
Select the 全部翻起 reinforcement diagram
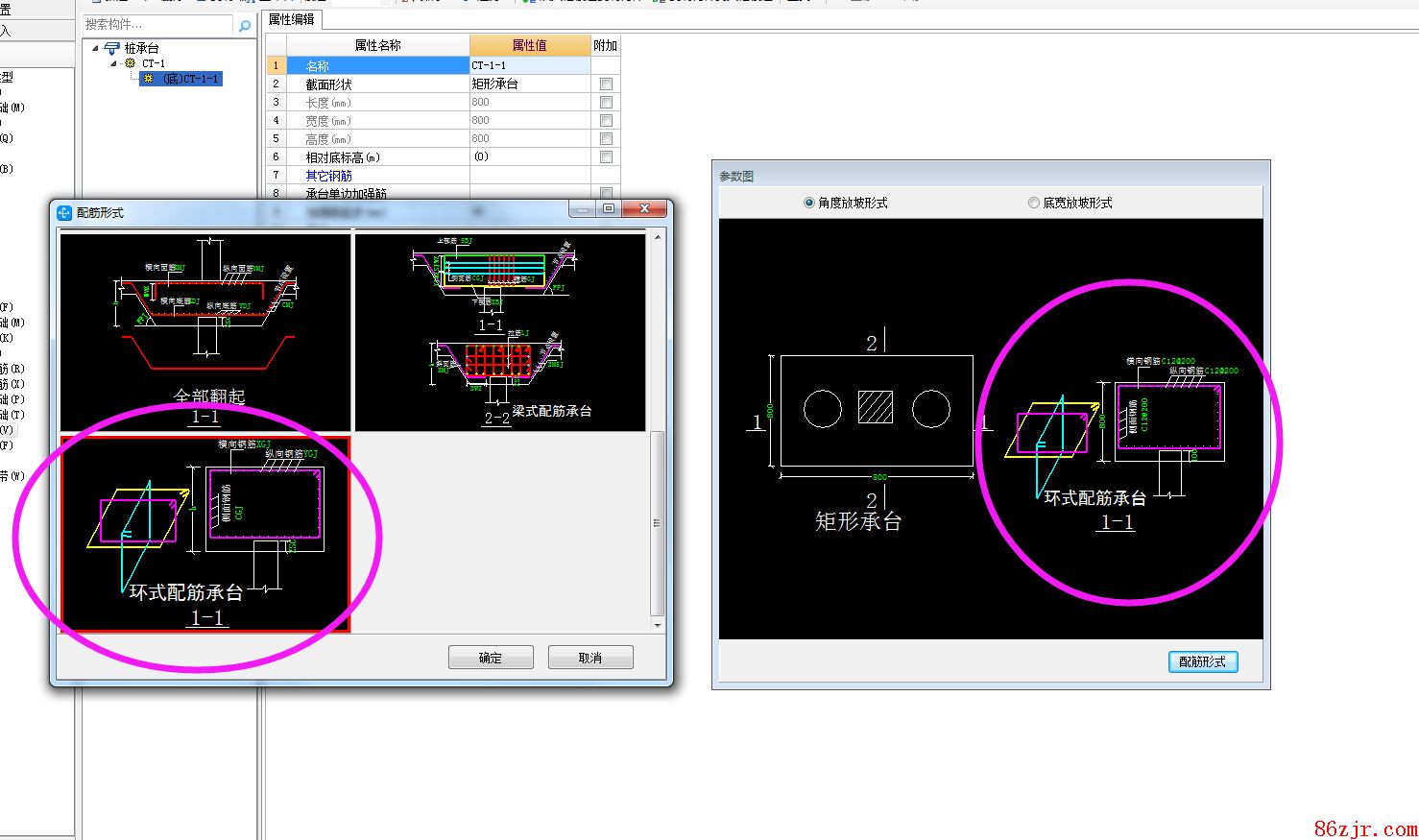pos(205,331)
